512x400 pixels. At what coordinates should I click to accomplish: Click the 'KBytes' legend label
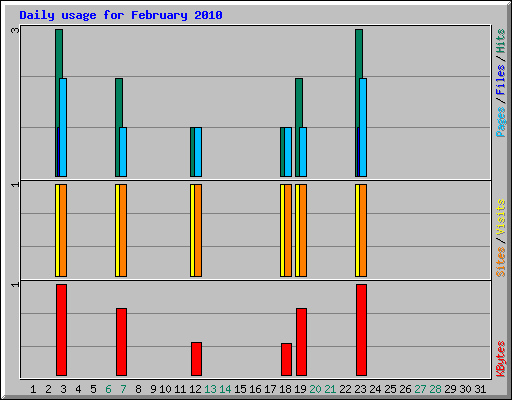500,359
